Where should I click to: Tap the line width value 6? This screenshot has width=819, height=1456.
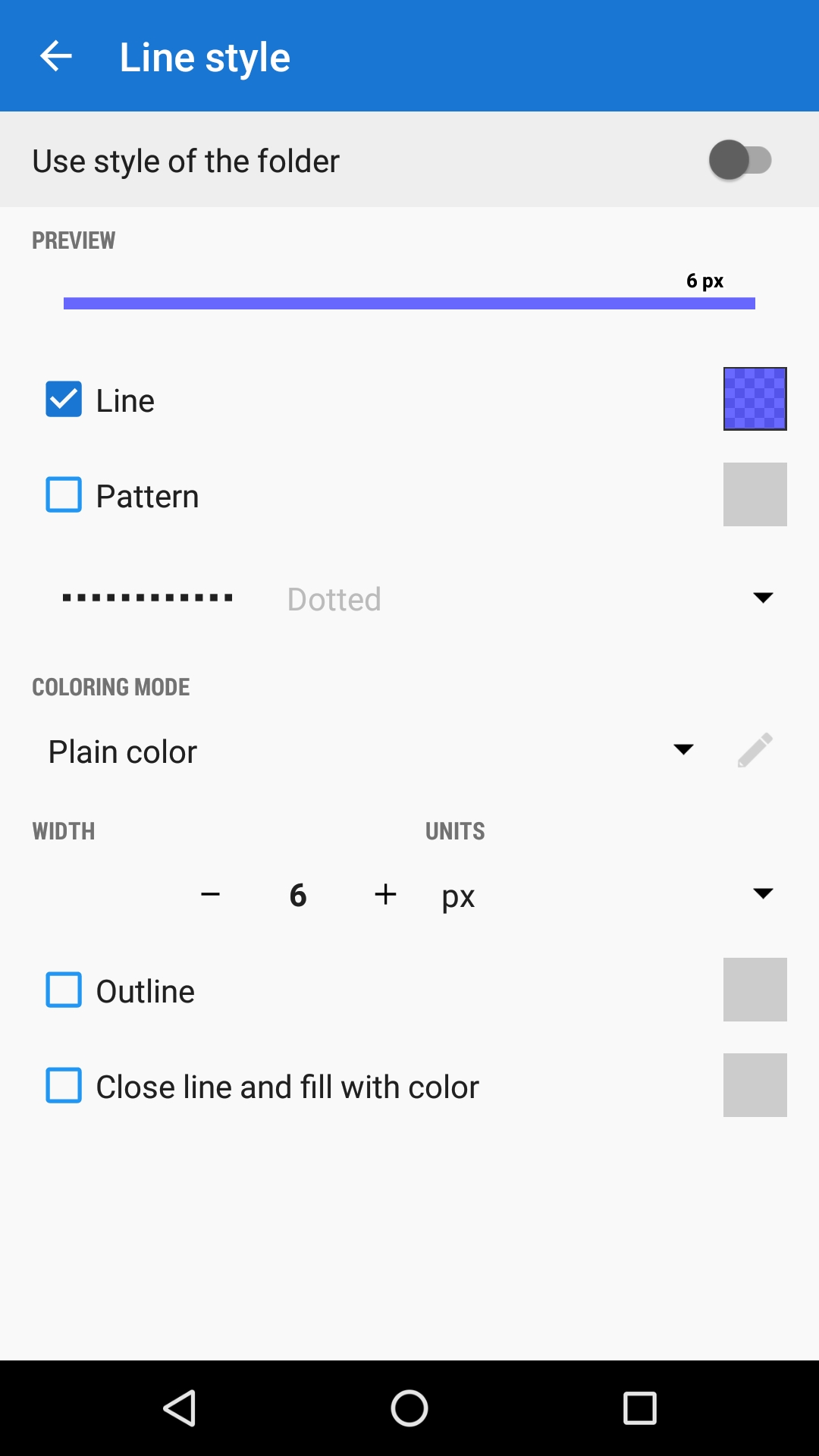click(298, 896)
